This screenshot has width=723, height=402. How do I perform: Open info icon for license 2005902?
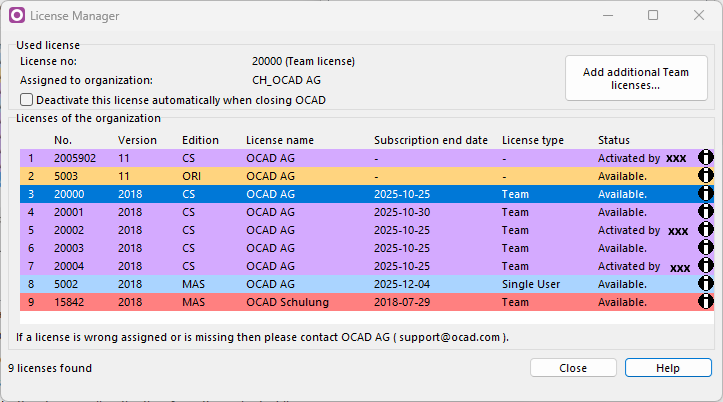tap(705, 158)
